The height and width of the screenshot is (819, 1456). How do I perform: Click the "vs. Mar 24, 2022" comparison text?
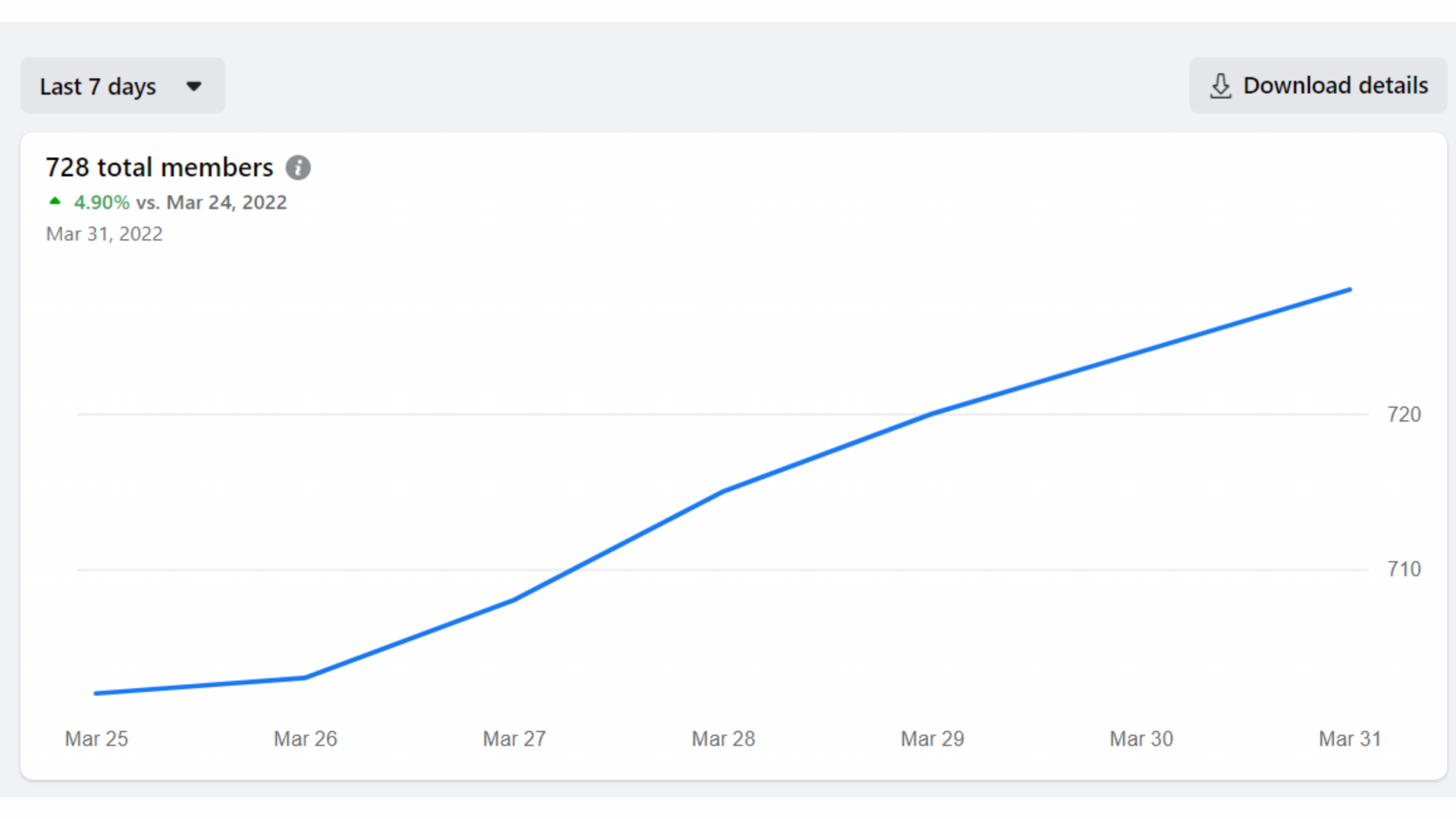tap(212, 202)
